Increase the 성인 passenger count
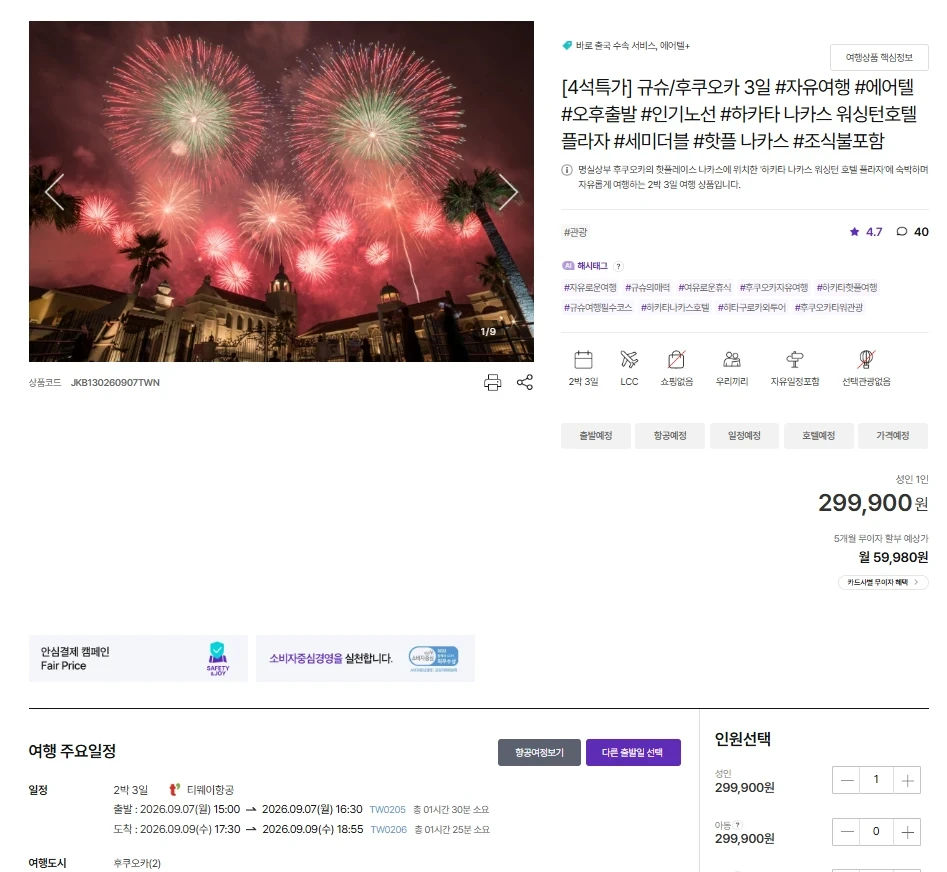 pyautogui.click(x=907, y=780)
